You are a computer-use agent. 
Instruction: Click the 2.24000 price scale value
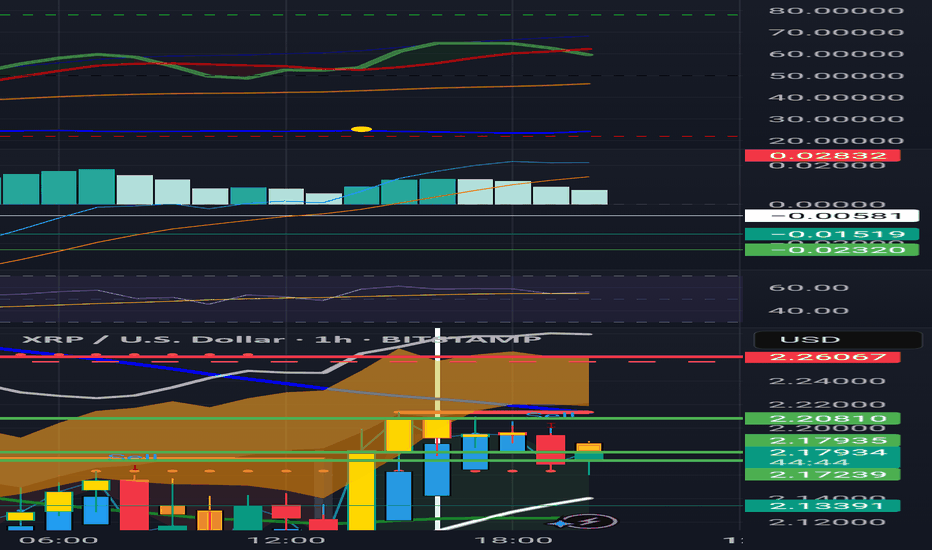(827, 381)
